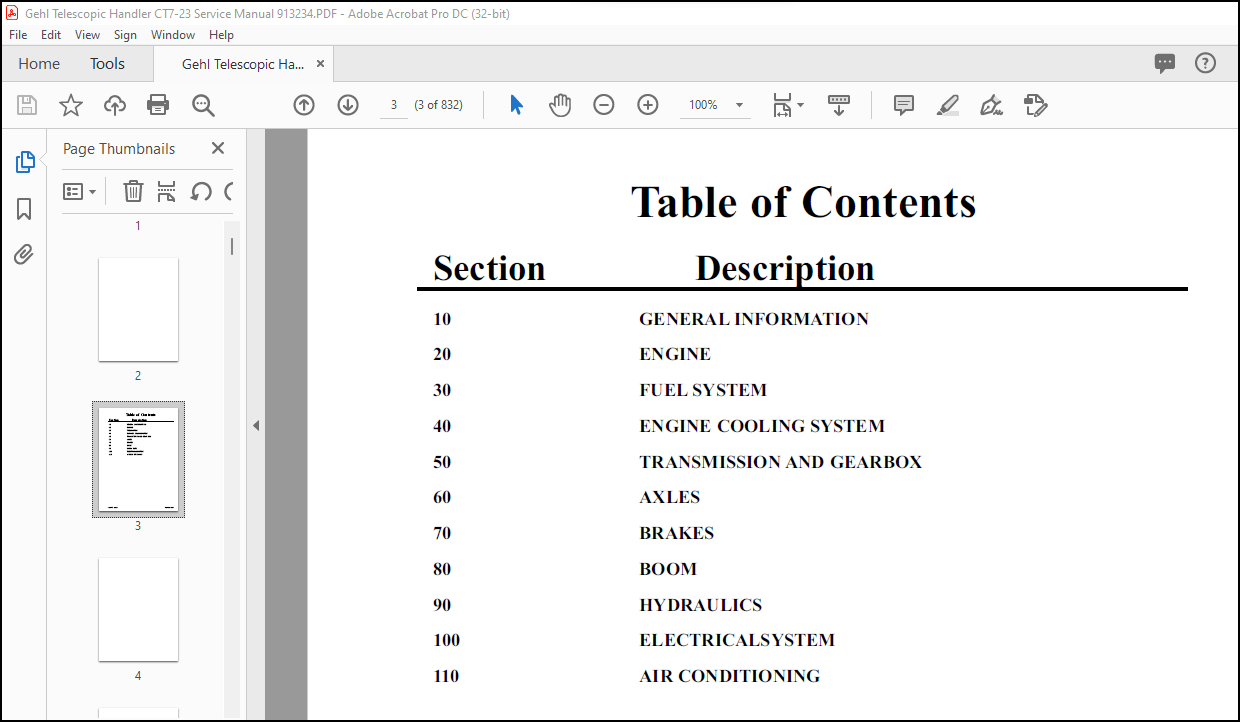Click the print pages thumbnail toolbar icon
Image resolution: width=1240 pixels, height=722 pixels.
click(x=167, y=191)
